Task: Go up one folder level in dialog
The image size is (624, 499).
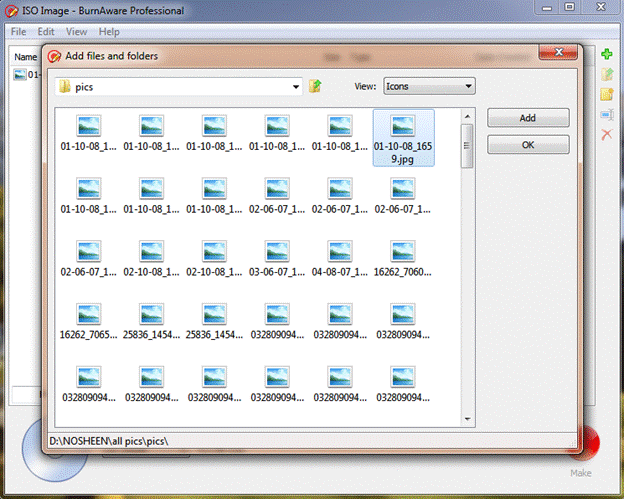Action: click(x=316, y=87)
